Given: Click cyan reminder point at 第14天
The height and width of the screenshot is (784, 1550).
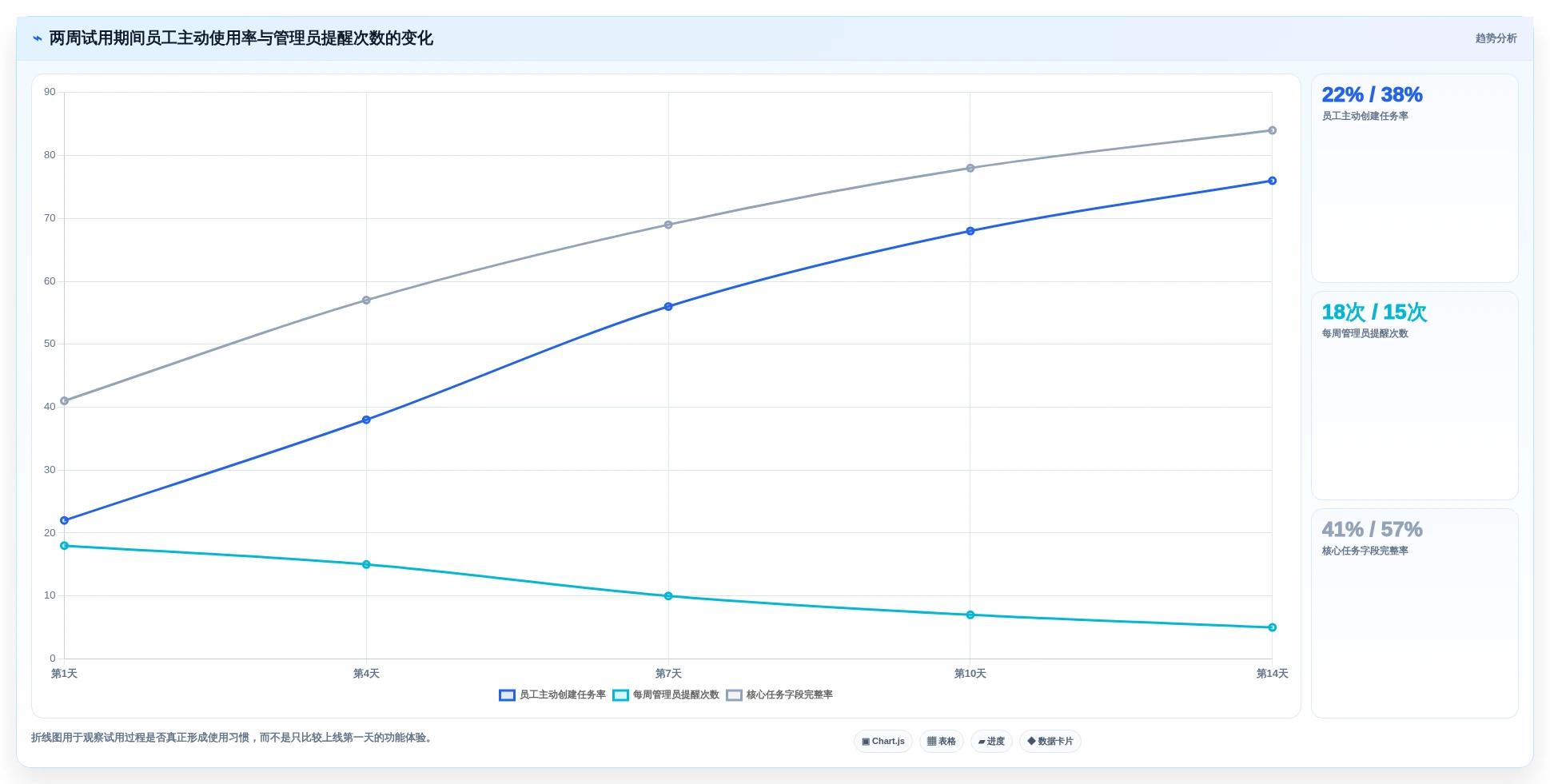Looking at the screenshot, I should pos(1273,627).
